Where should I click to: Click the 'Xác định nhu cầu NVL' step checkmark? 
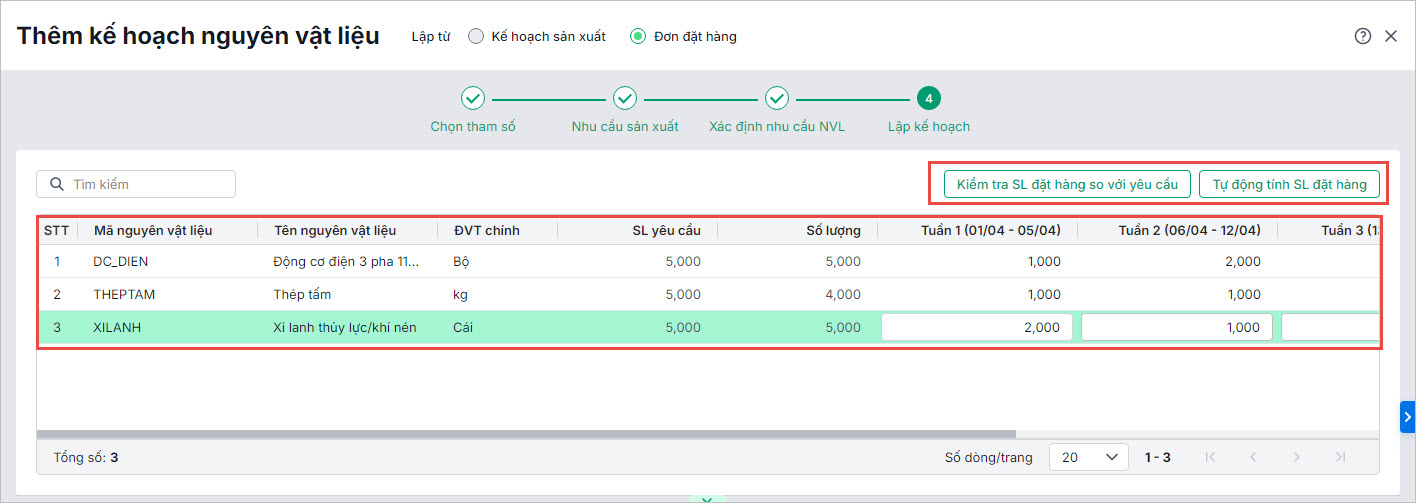(777, 98)
